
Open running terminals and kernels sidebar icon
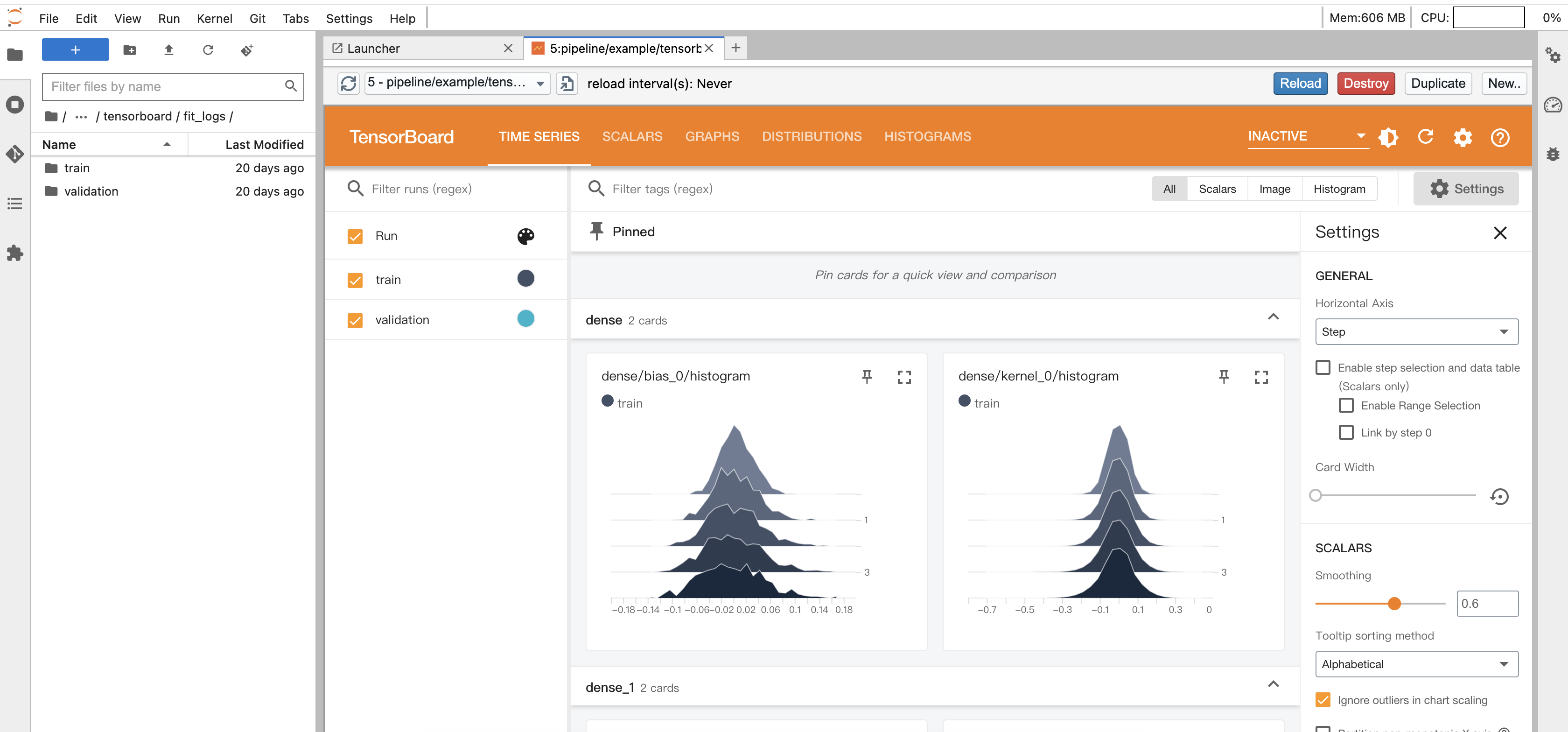[14, 105]
